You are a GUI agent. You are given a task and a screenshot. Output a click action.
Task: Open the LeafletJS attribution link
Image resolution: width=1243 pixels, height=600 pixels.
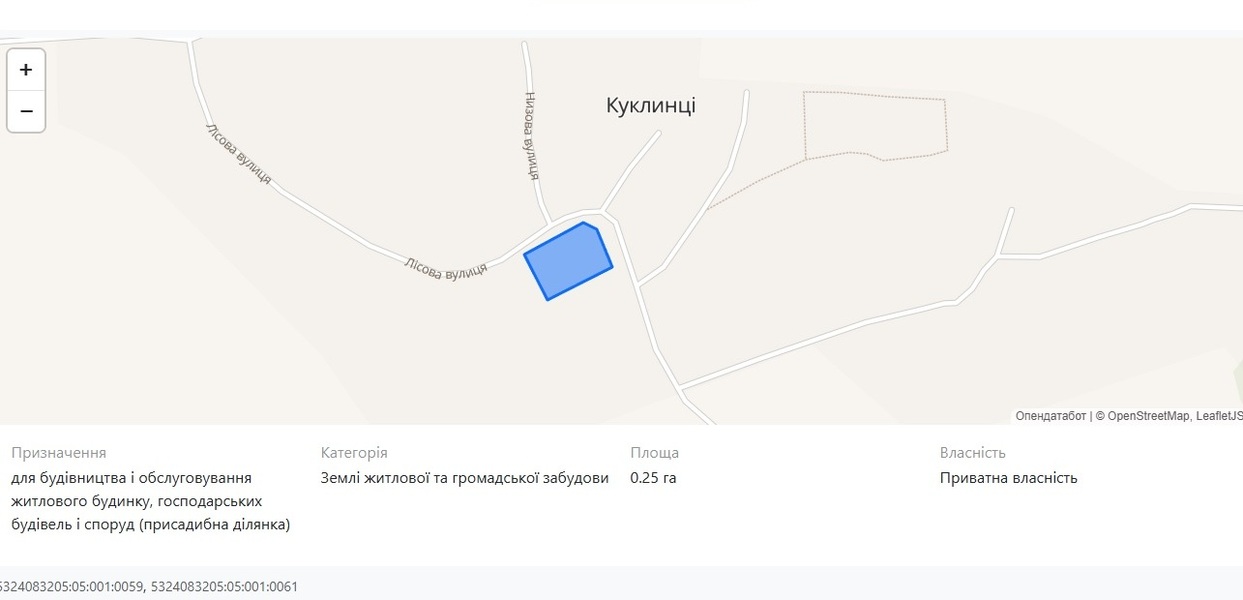pos(1219,416)
